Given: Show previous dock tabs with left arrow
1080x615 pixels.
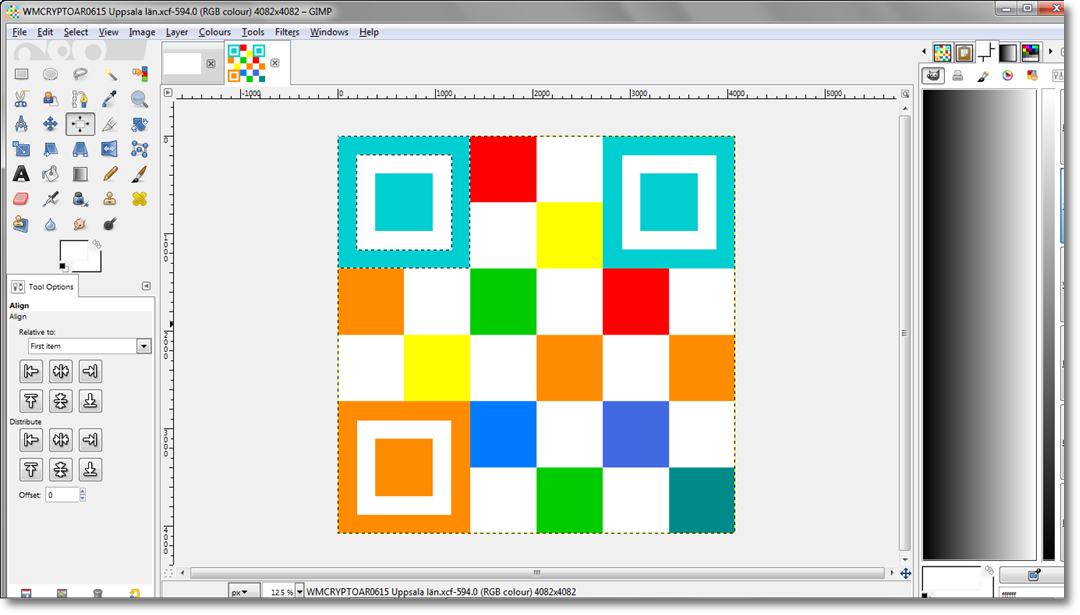Looking at the screenshot, I should [924, 51].
